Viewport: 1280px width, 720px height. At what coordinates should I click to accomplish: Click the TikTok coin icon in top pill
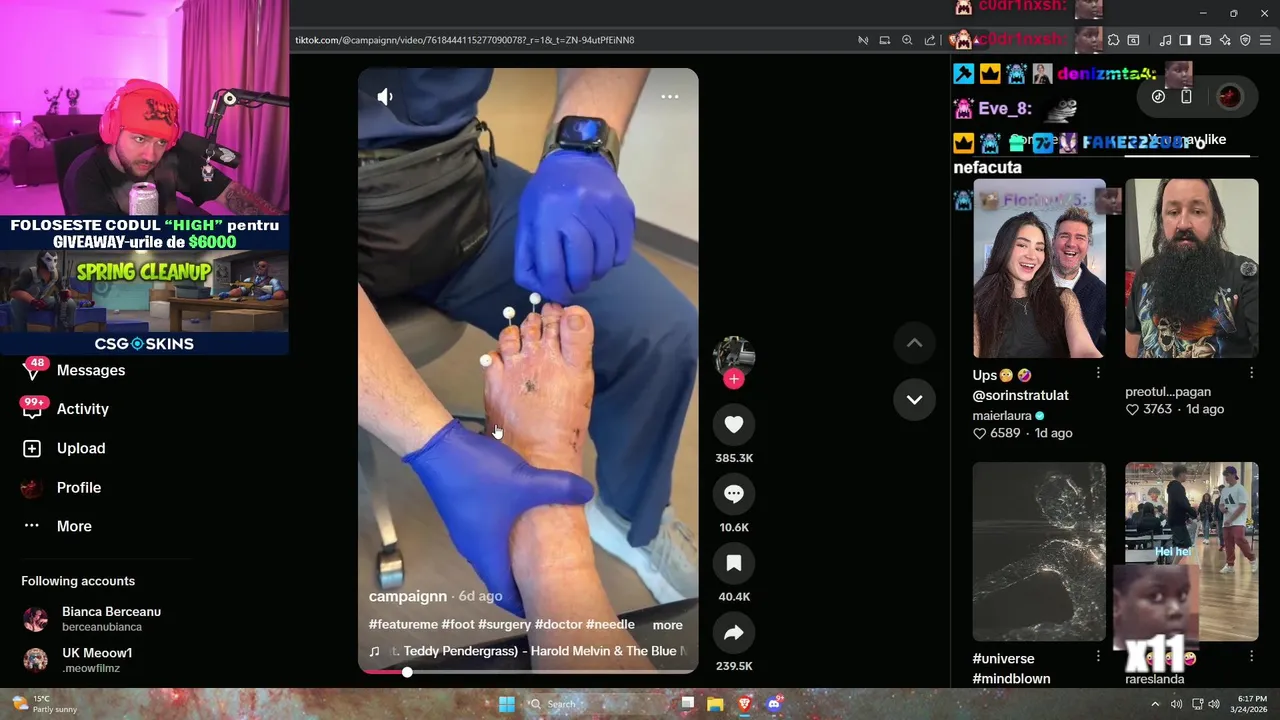[1158, 97]
